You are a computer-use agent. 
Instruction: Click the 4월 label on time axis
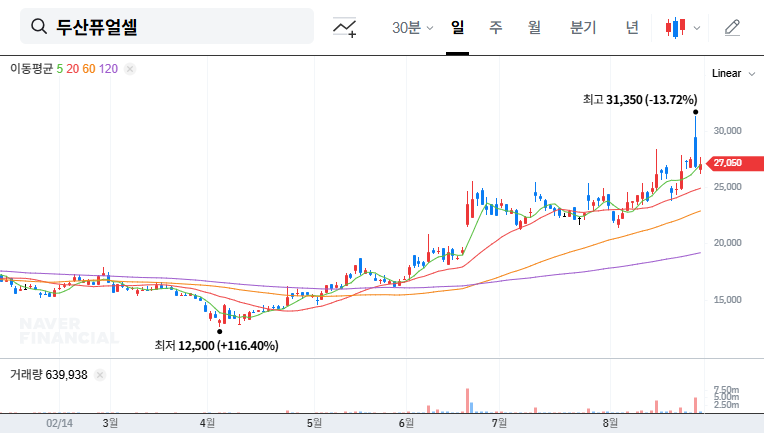[207, 423]
